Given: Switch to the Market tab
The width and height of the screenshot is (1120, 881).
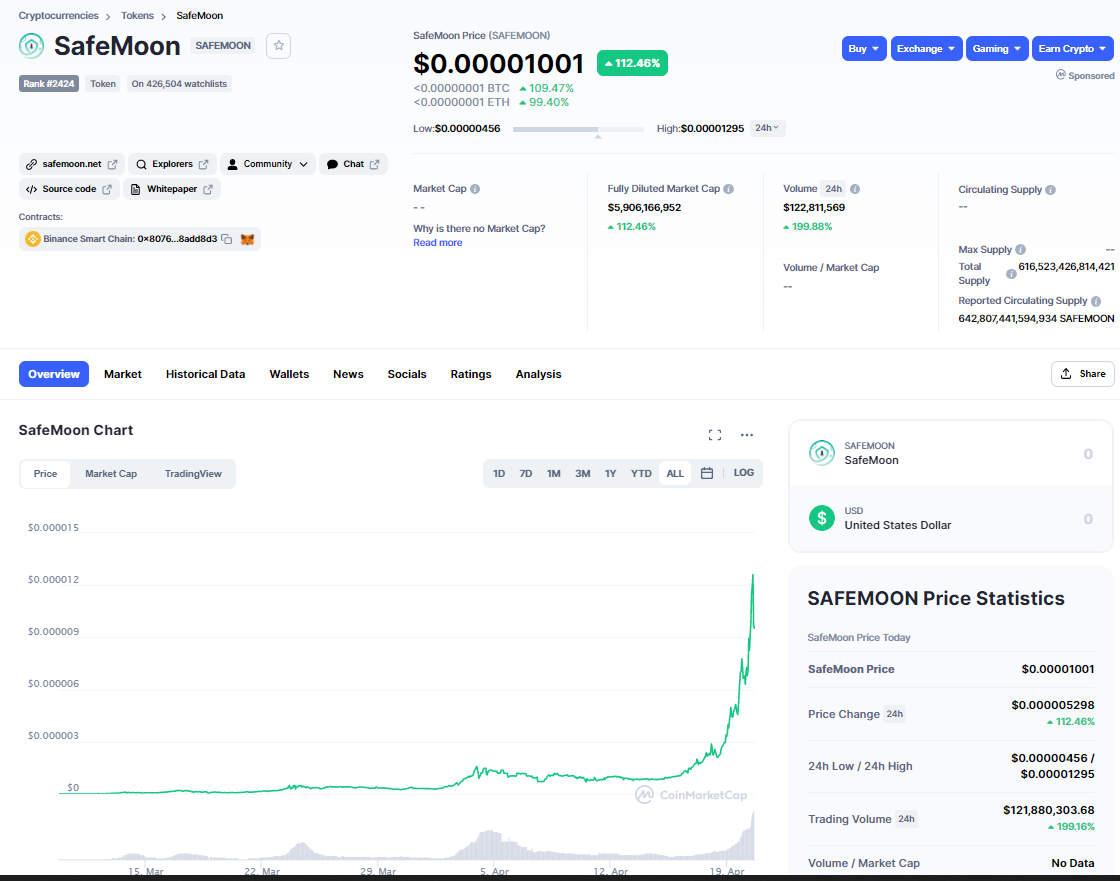Looking at the screenshot, I should pos(123,374).
